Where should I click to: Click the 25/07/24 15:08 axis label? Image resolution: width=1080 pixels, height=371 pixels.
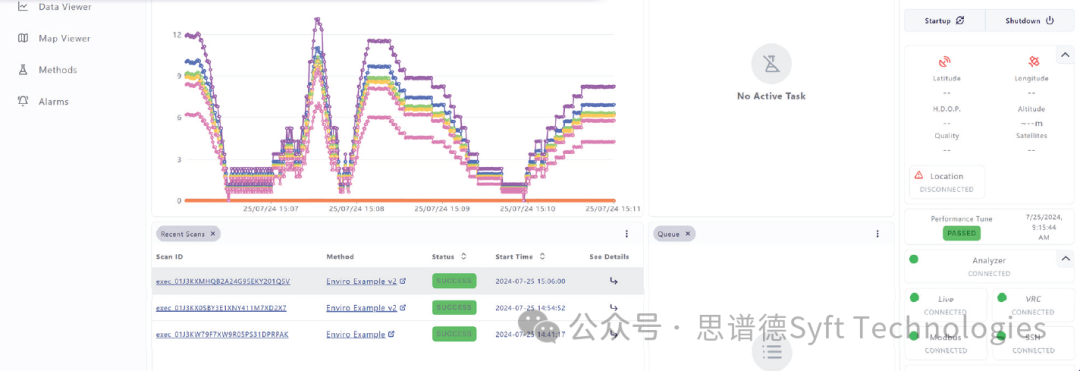click(357, 208)
